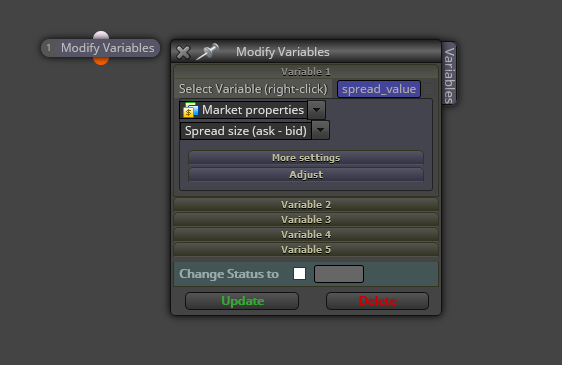Click the Market properties coins icon

190,110
